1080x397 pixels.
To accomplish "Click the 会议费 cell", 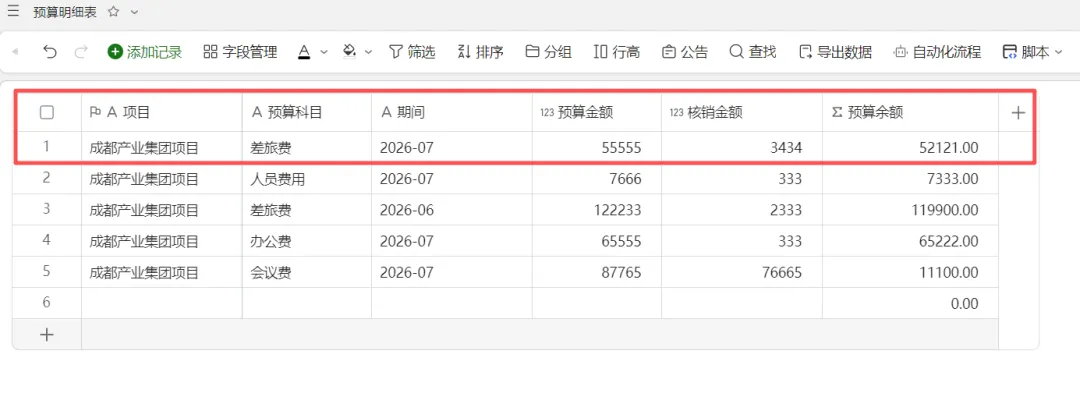I will pyautogui.click(x=307, y=272).
